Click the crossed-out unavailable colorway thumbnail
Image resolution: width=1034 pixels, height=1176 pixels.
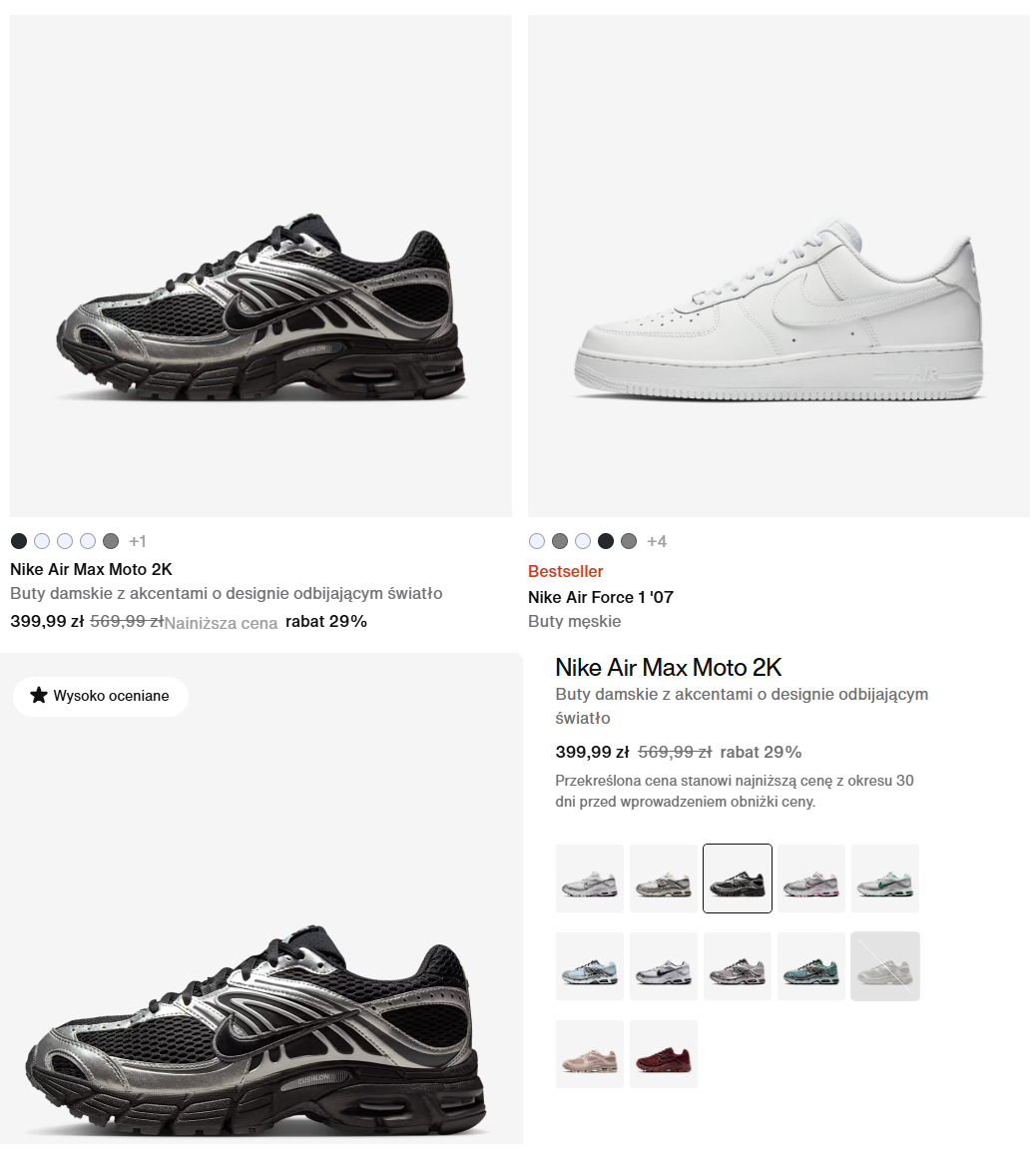(x=884, y=966)
